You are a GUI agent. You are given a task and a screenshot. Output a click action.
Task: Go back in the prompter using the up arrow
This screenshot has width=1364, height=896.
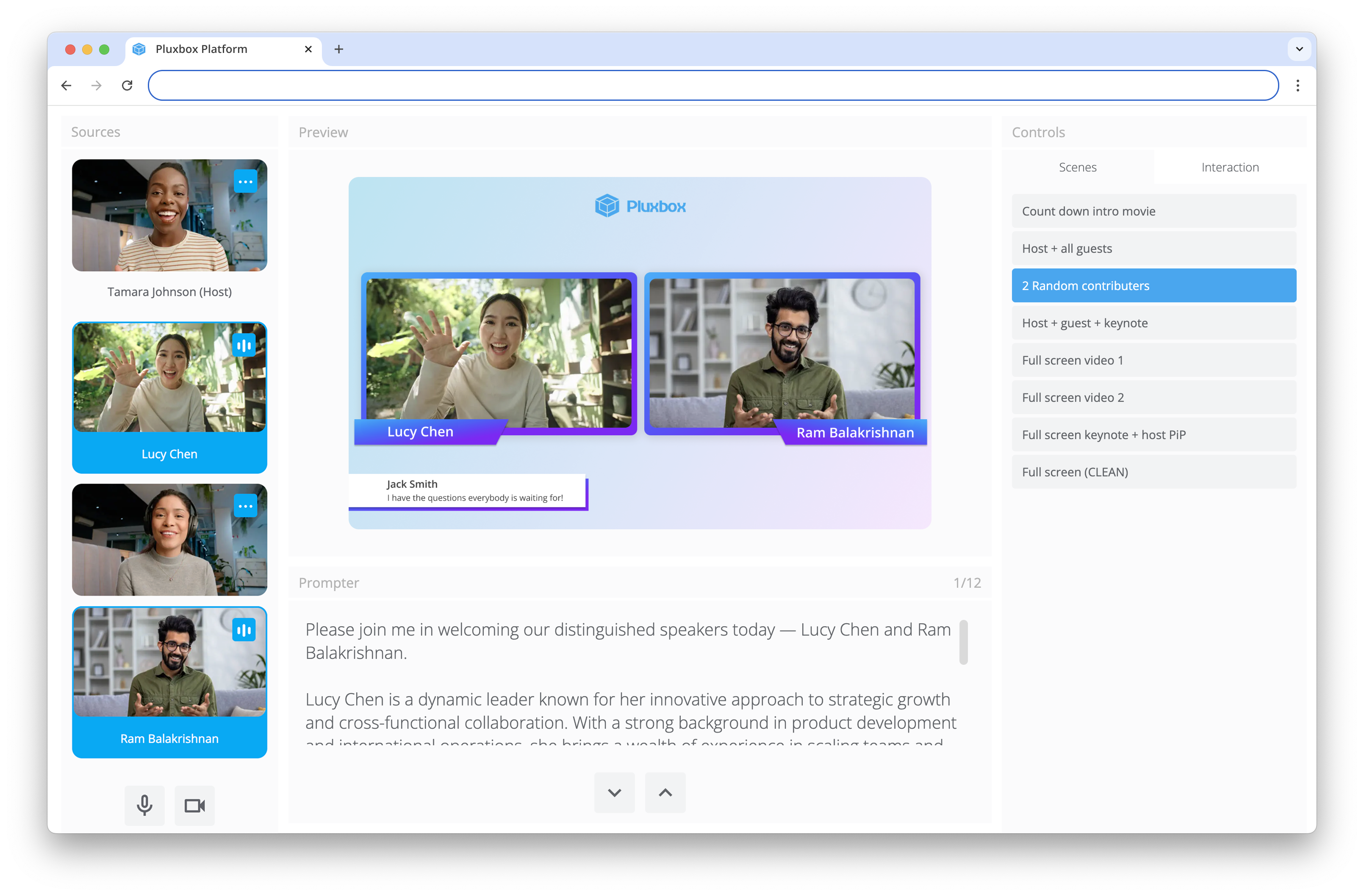click(665, 792)
